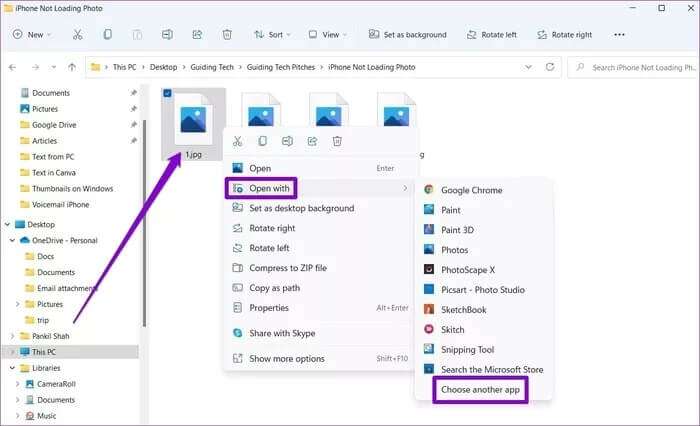Viewport: 700px width, 426px height.
Task: Open the Sort dropdown
Action: pyautogui.click(x=272, y=34)
